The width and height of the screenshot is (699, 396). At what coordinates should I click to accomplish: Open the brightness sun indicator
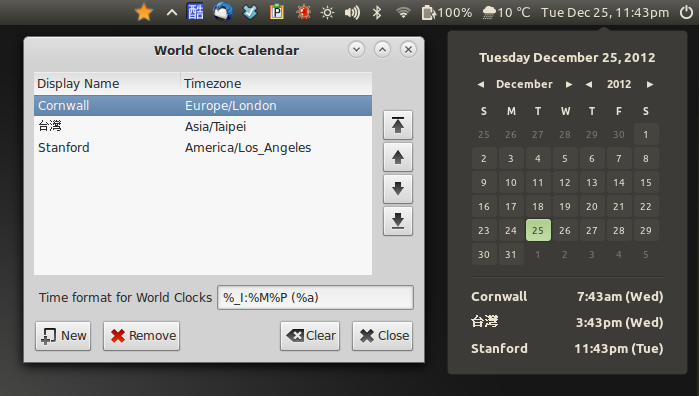[x=327, y=12]
